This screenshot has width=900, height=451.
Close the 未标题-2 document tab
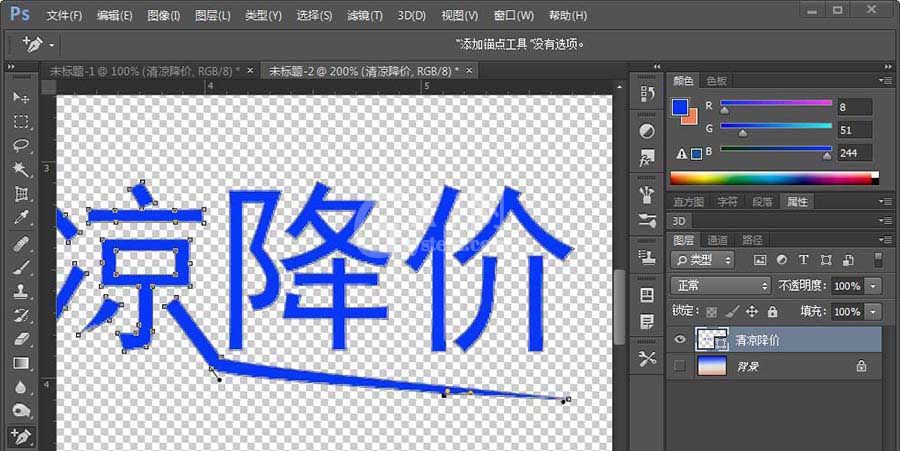470,71
